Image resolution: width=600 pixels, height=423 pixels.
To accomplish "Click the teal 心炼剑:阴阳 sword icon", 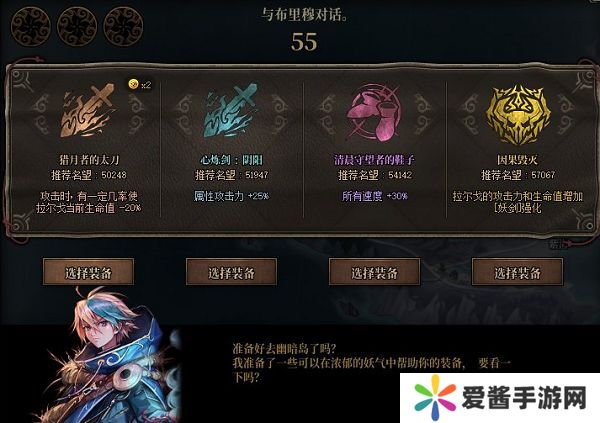I will pyautogui.click(x=231, y=110).
